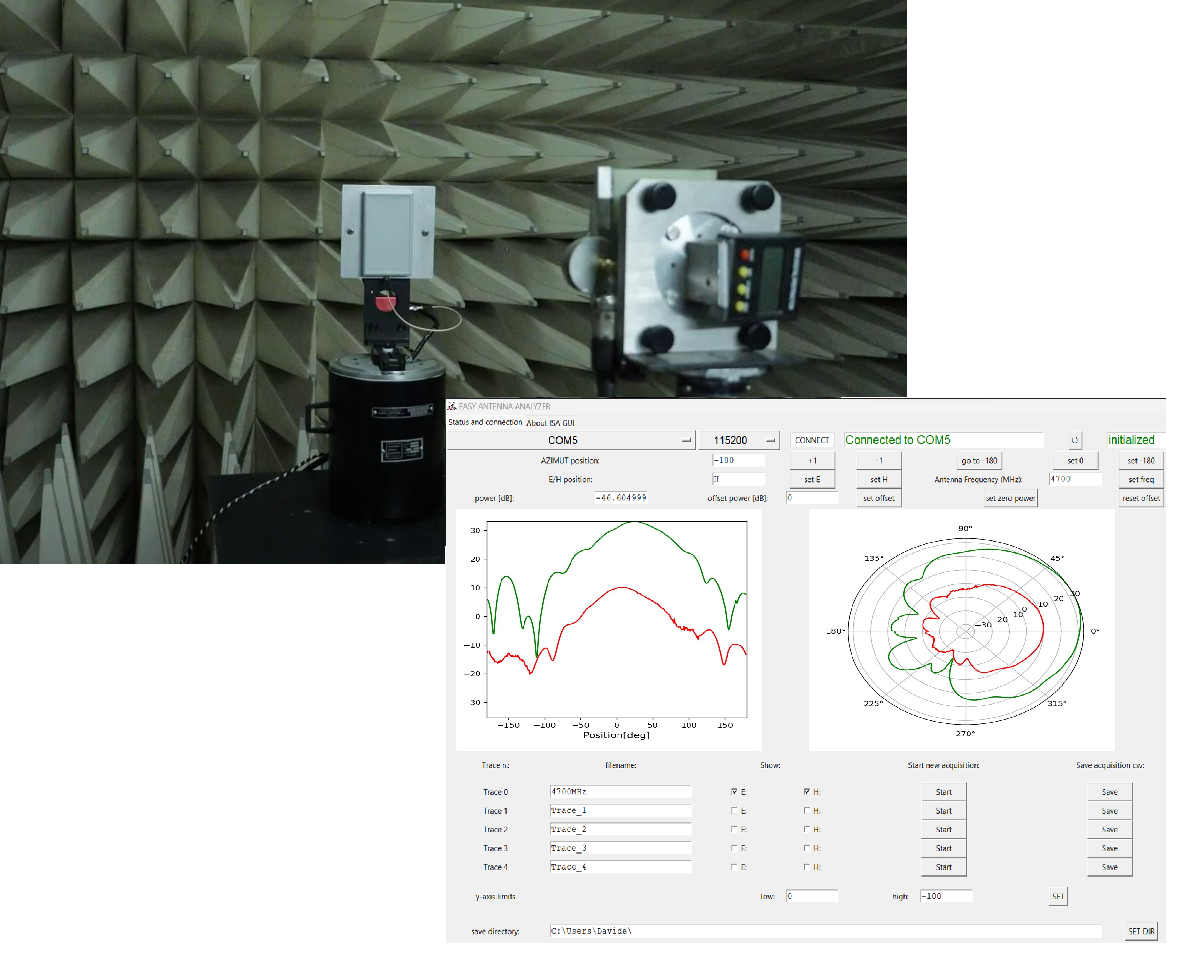Click the Easy Antenna Analyzer title bar icon

click(452, 407)
